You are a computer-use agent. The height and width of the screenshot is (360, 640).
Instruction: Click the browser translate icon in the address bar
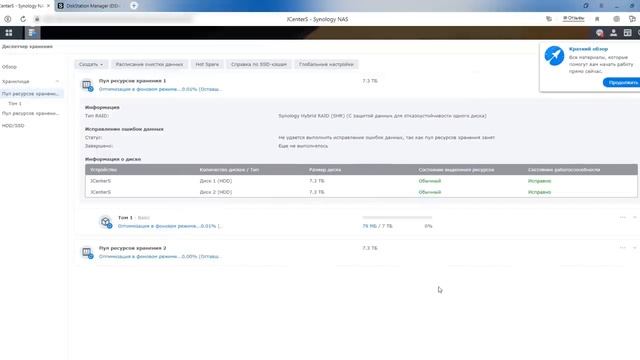point(549,19)
